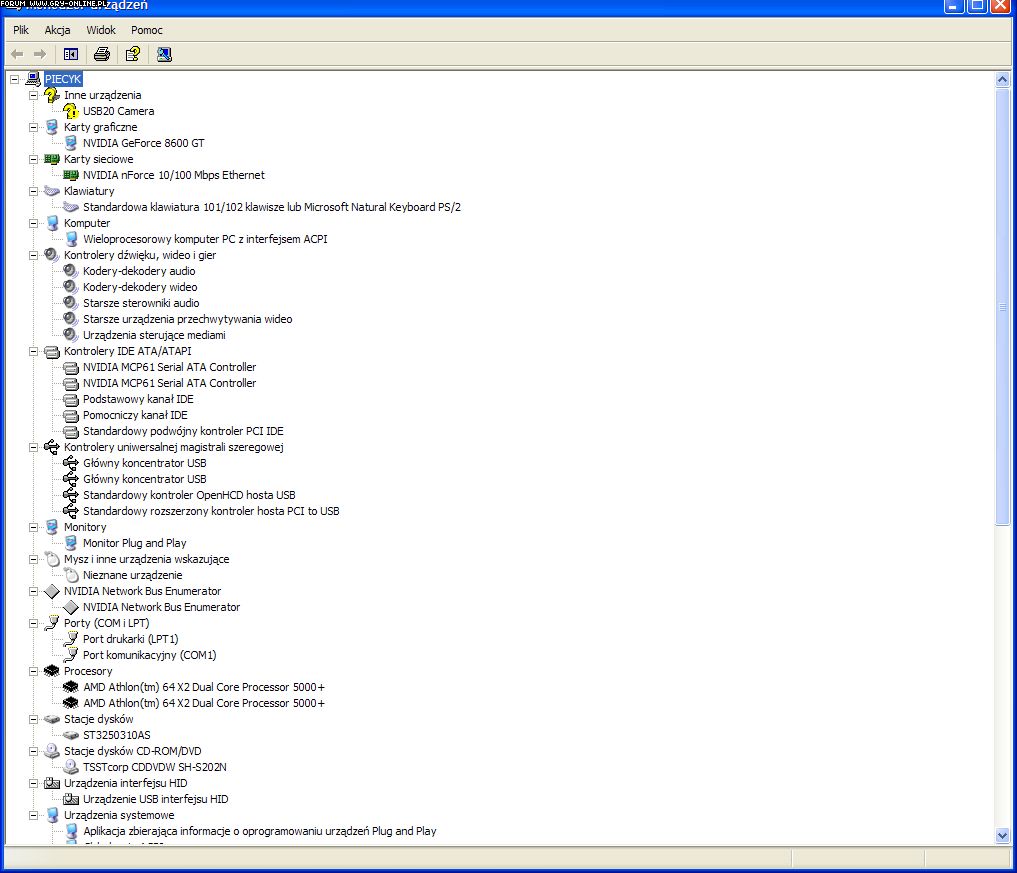
Task: Click the Forward arrow toolbar icon
Action: coord(40,54)
